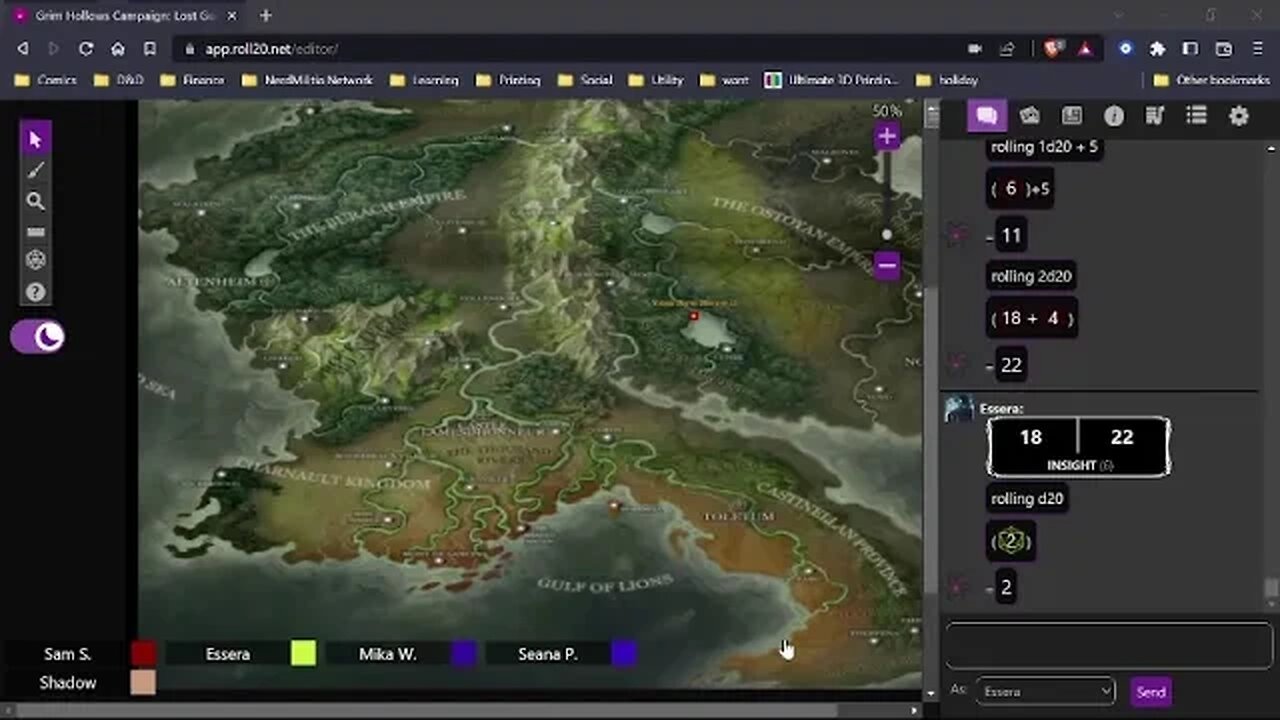Image resolution: width=1280 pixels, height=720 pixels.
Task: Open the Chat tab in sidebar
Action: click(x=987, y=116)
